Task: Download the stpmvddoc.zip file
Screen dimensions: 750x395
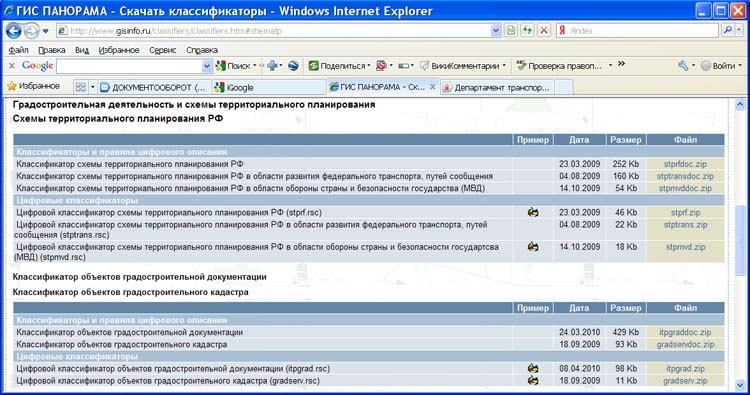Action: [685, 188]
